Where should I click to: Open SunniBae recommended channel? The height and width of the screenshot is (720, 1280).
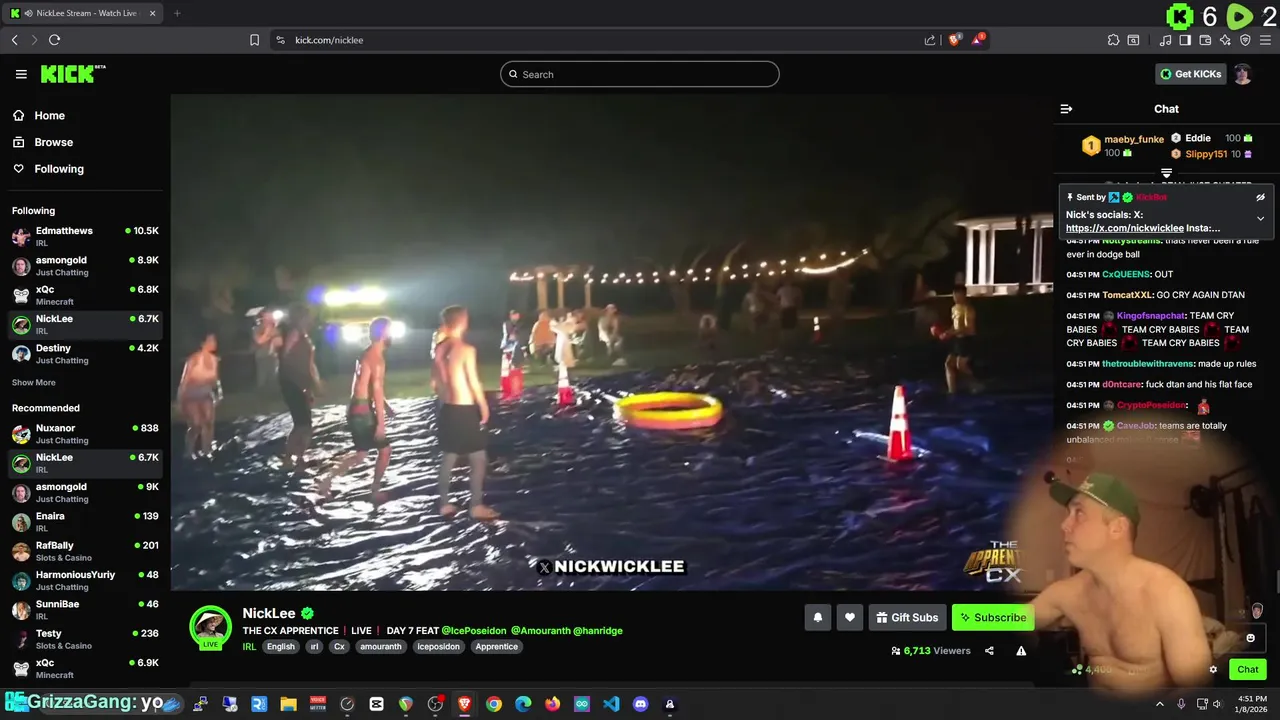(85, 610)
